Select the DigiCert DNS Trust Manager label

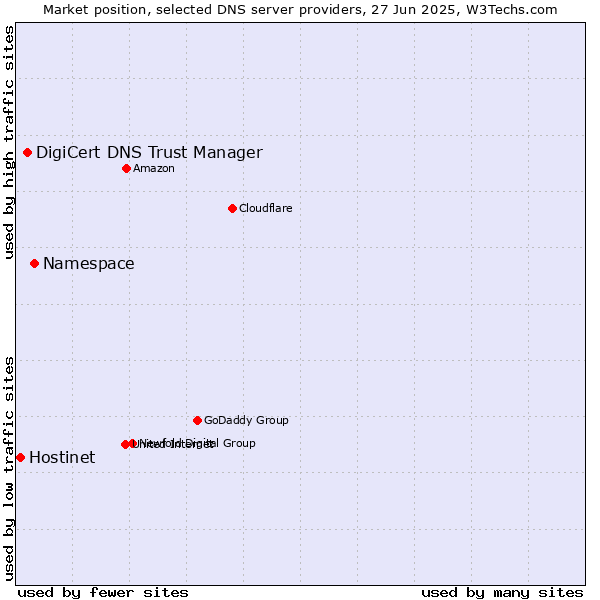(x=149, y=153)
